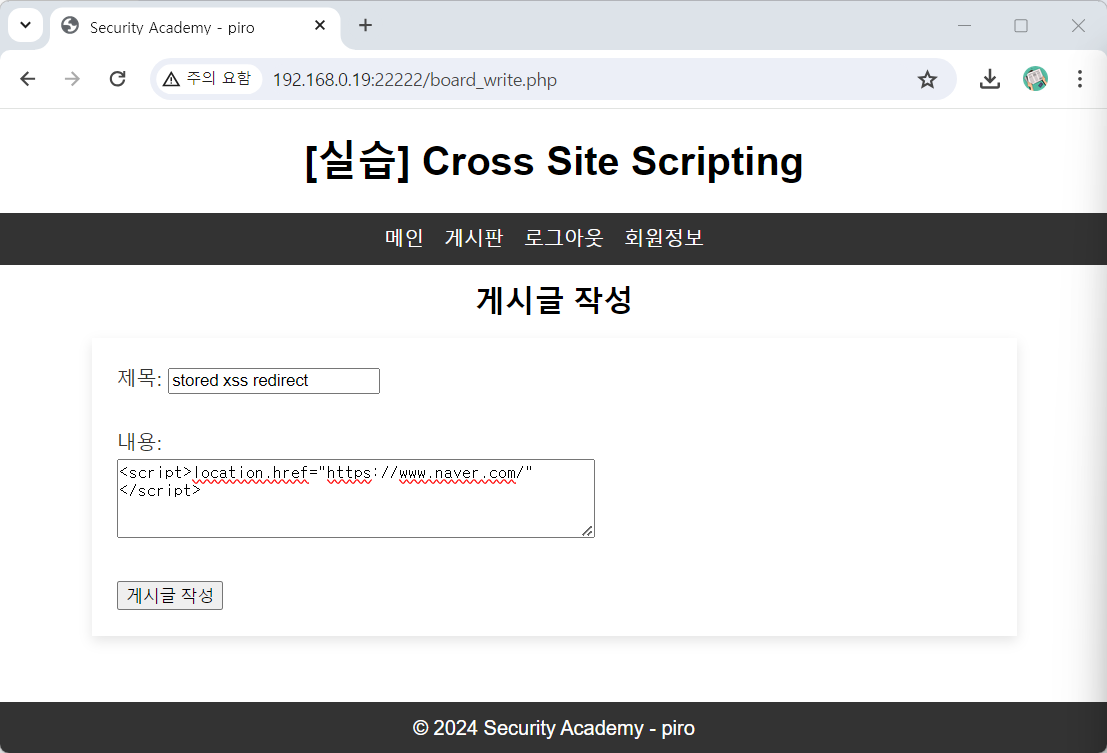
Task: Click the '내용:' label
Action: 140,442
